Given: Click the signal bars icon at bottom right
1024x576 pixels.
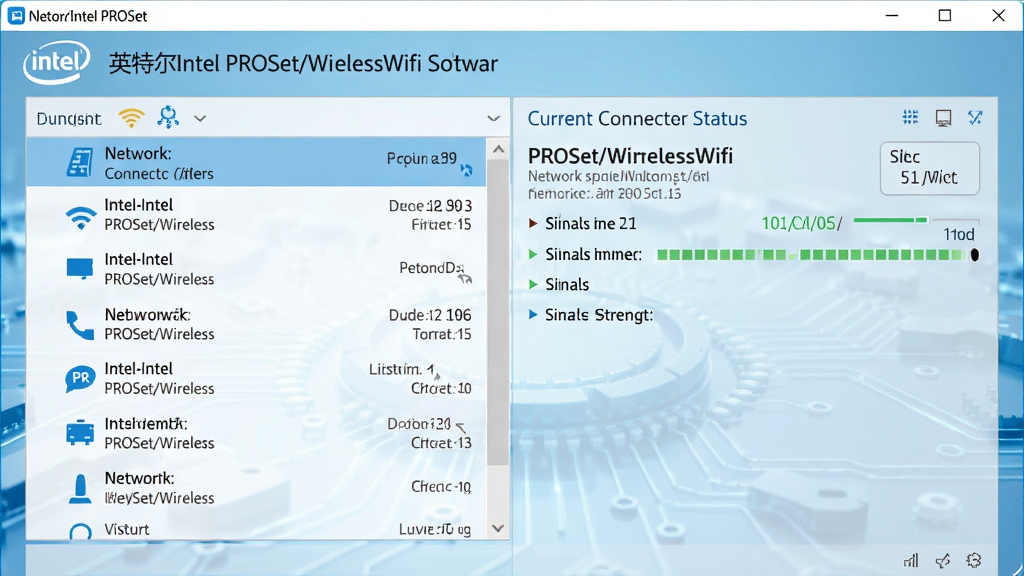Looking at the screenshot, I should 911,560.
